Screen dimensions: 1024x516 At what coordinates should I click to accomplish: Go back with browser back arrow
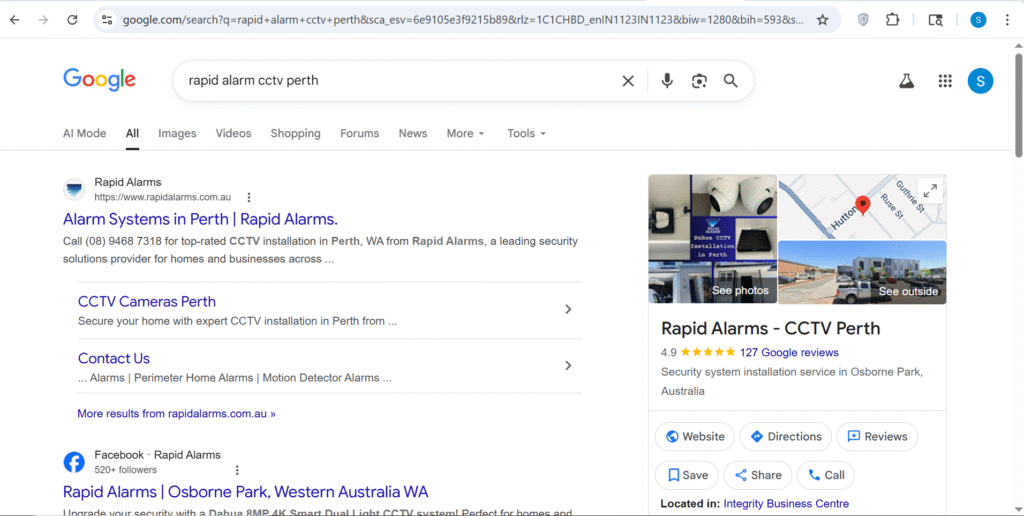14,20
